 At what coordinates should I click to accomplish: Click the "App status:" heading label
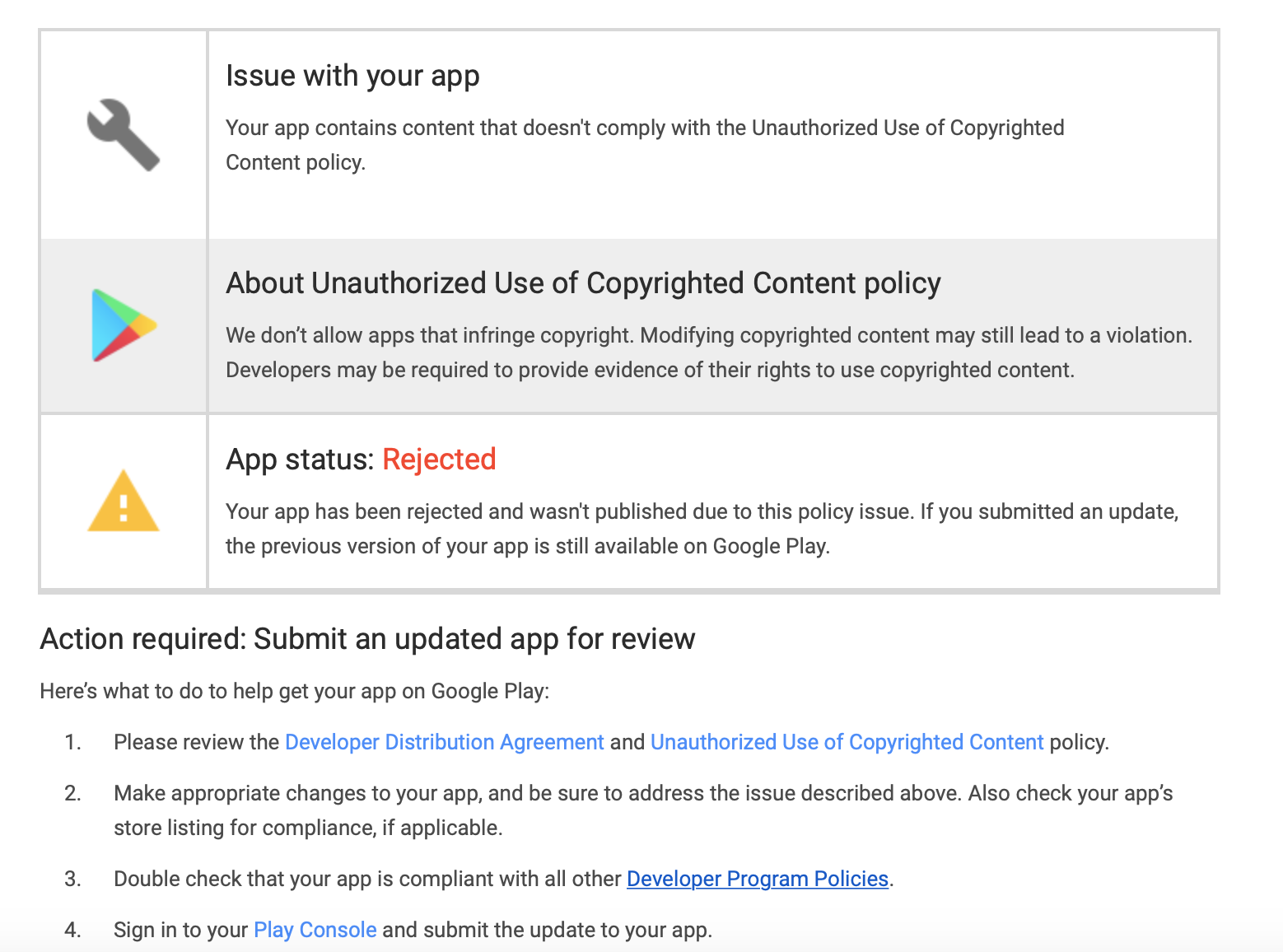(x=301, y=460)
